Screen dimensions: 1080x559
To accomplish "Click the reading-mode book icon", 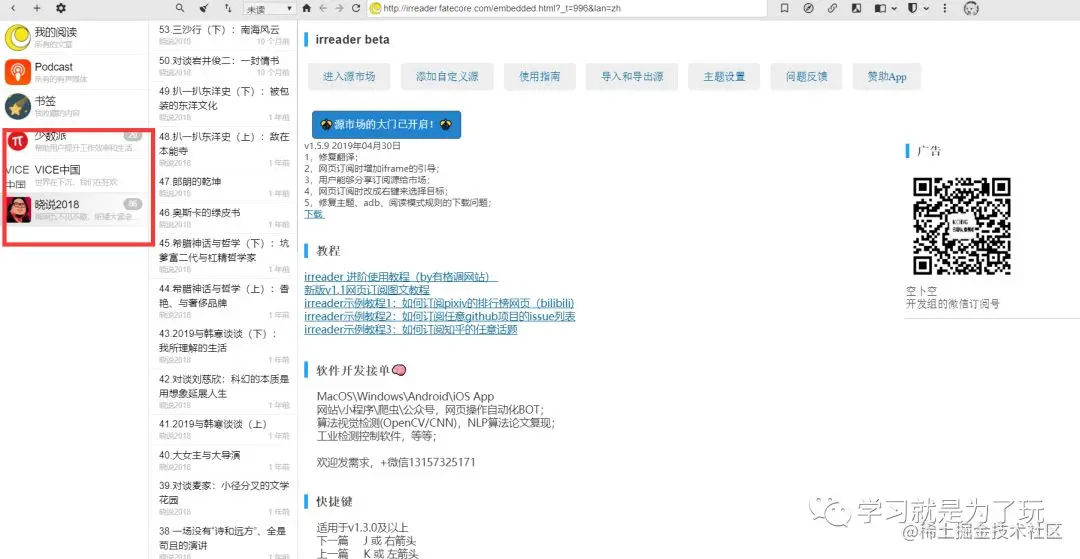I will (x=880, y=8).
